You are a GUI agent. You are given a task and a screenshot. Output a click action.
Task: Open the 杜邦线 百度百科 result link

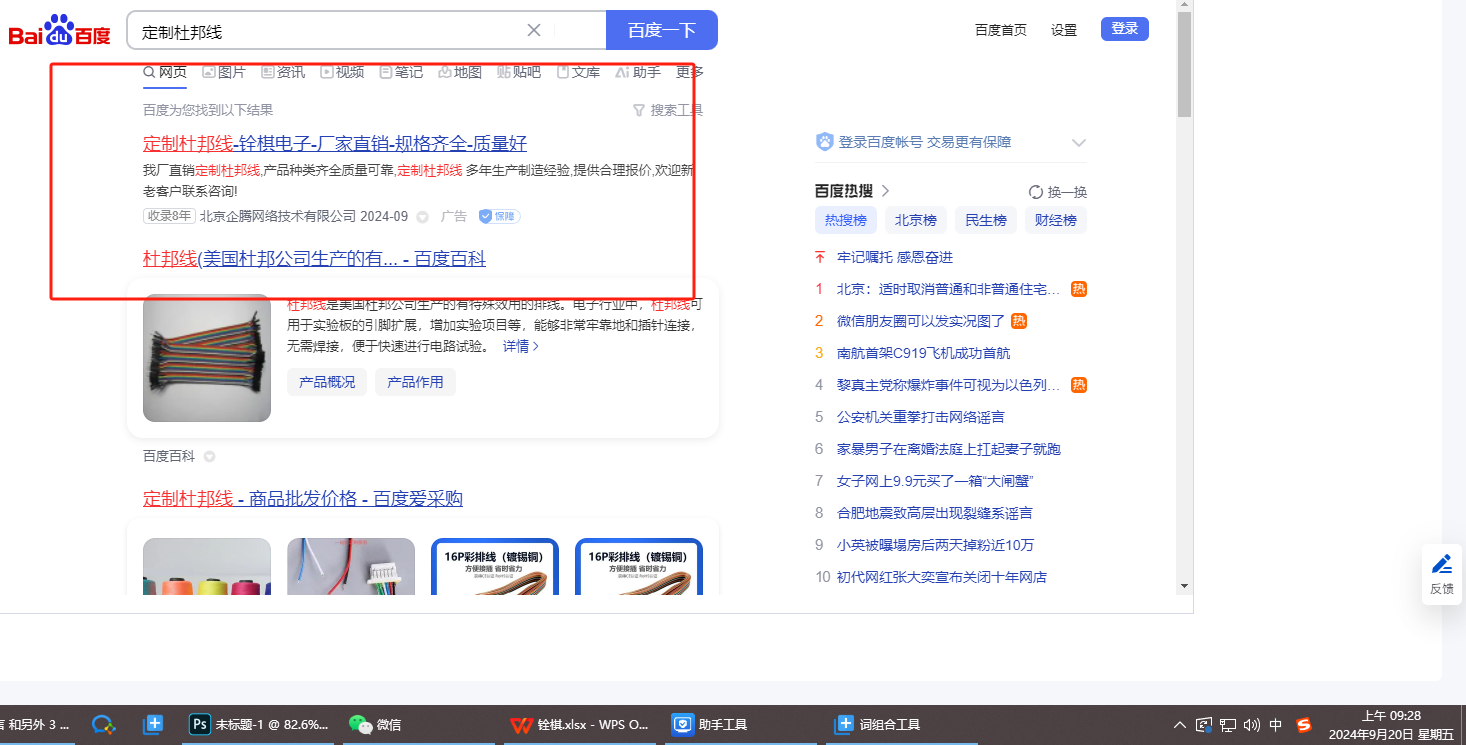pos(314,259)
